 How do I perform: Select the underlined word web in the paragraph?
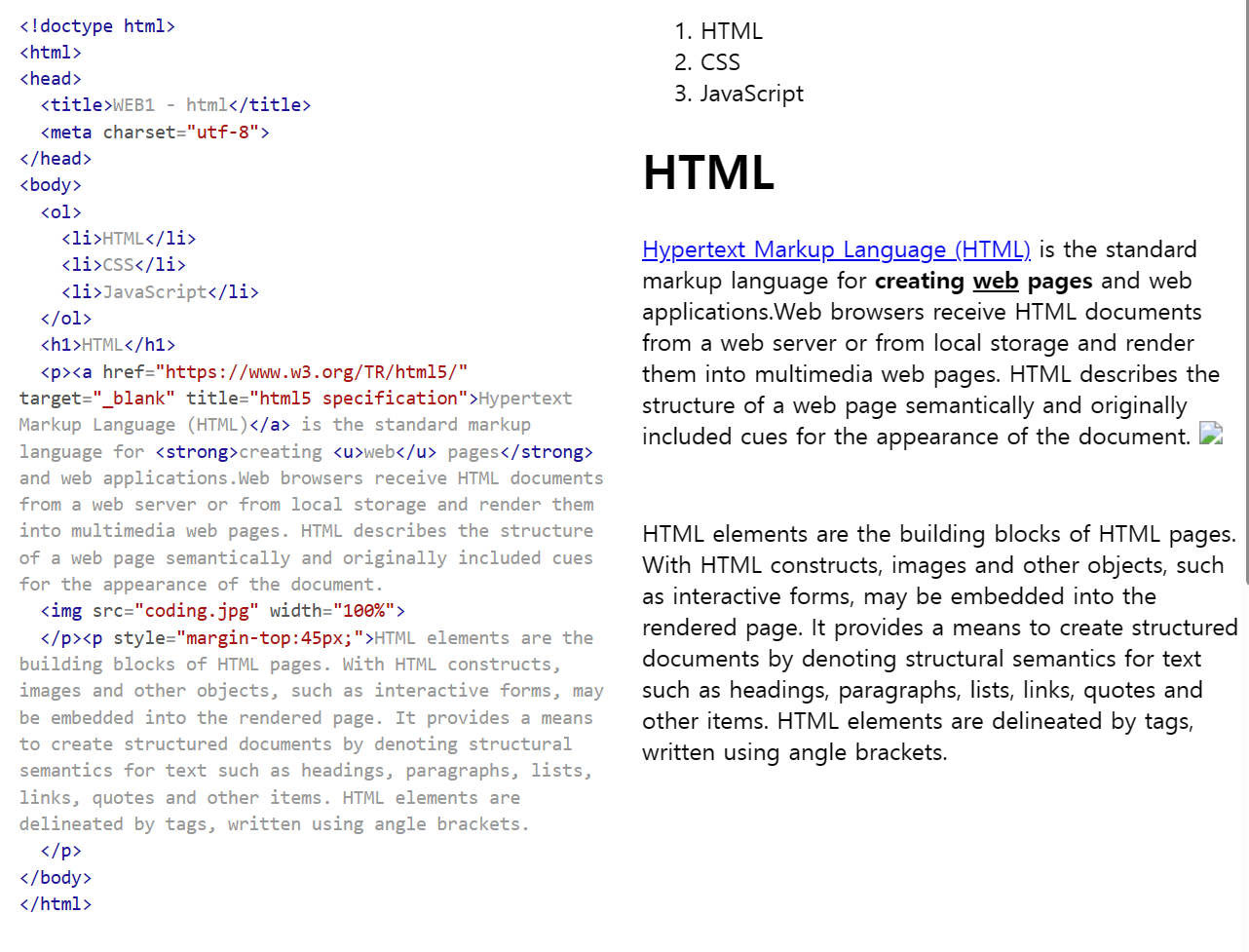(995, 281)
